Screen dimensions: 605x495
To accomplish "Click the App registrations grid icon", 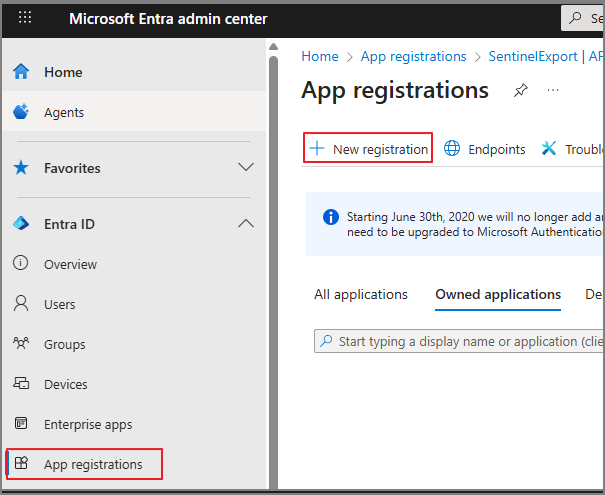I will click(21, 463).
